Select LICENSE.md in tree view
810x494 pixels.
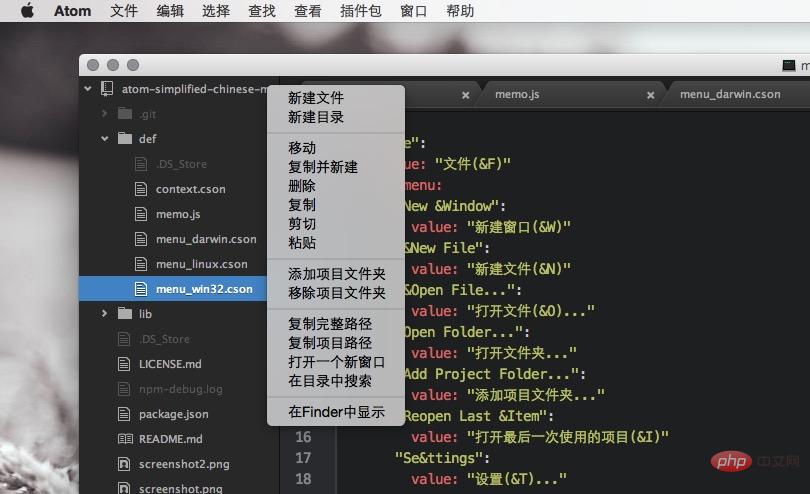pos(170,364)
